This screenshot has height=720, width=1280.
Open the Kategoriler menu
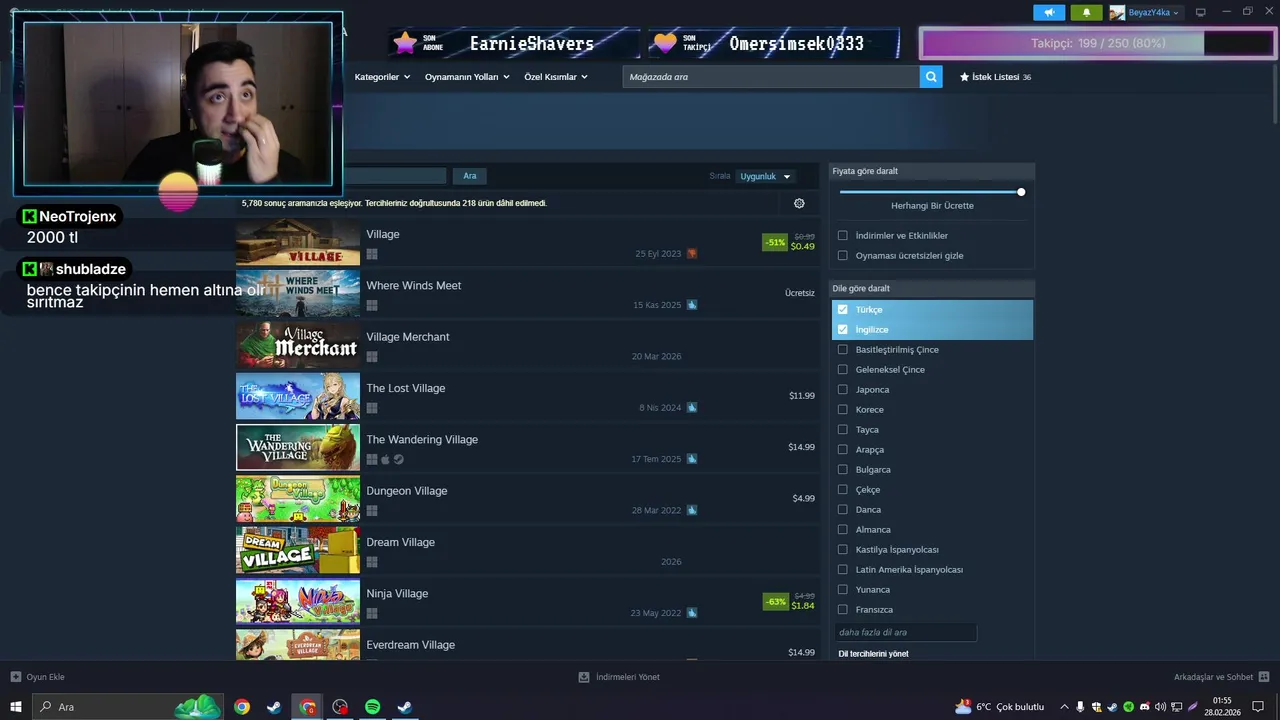tap(382, 77)
